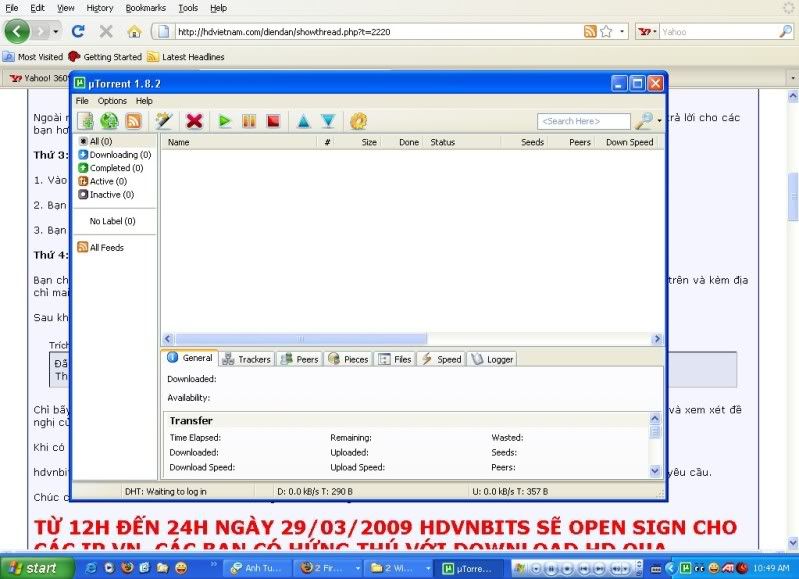The width and height of the screenshot is (799, 579).
Task: Open Firefox History menu
Action: click(100, 8)
